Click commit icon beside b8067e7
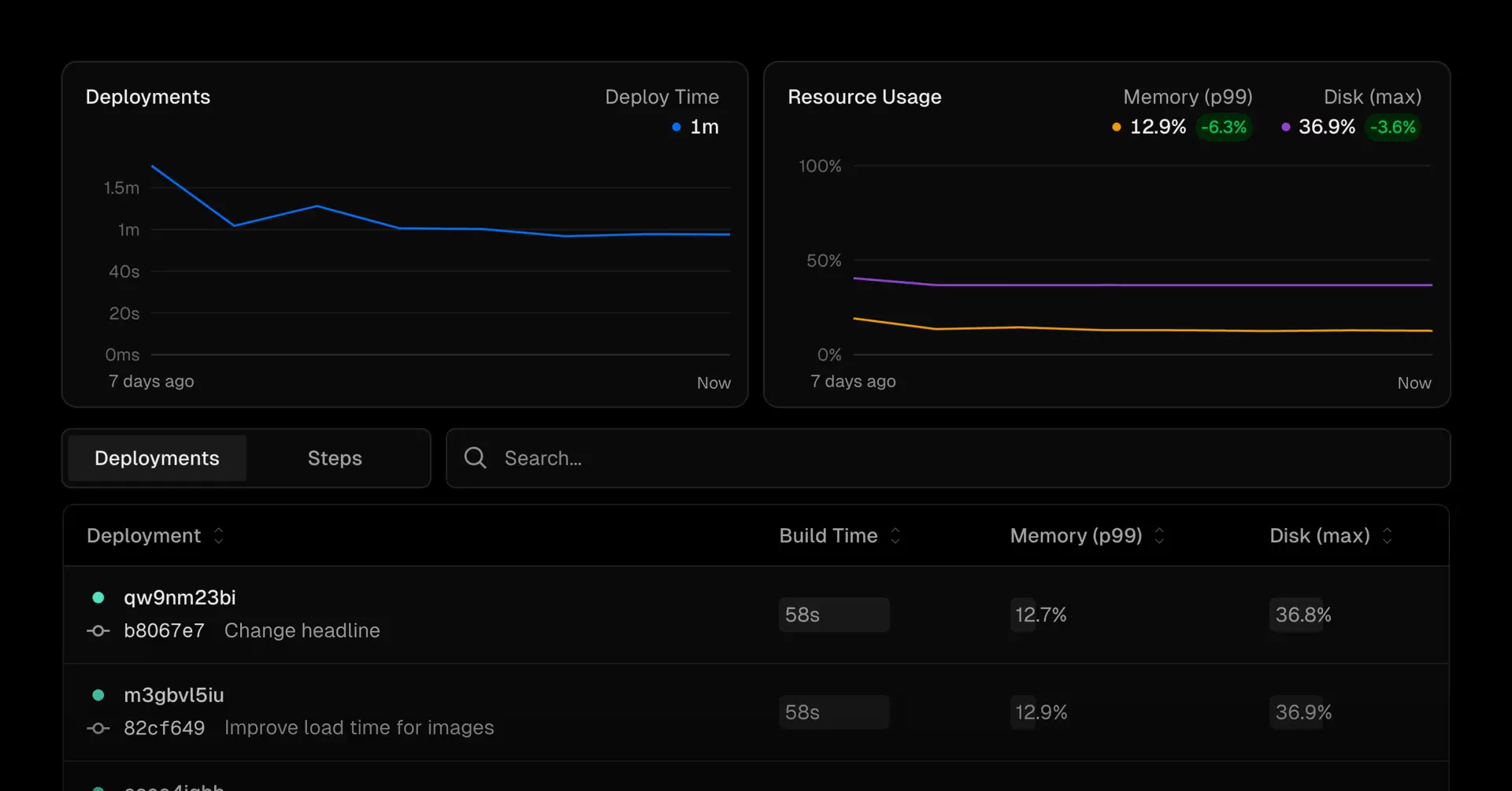The height and width of the screenshot is (791, 1512). [98, 630]
